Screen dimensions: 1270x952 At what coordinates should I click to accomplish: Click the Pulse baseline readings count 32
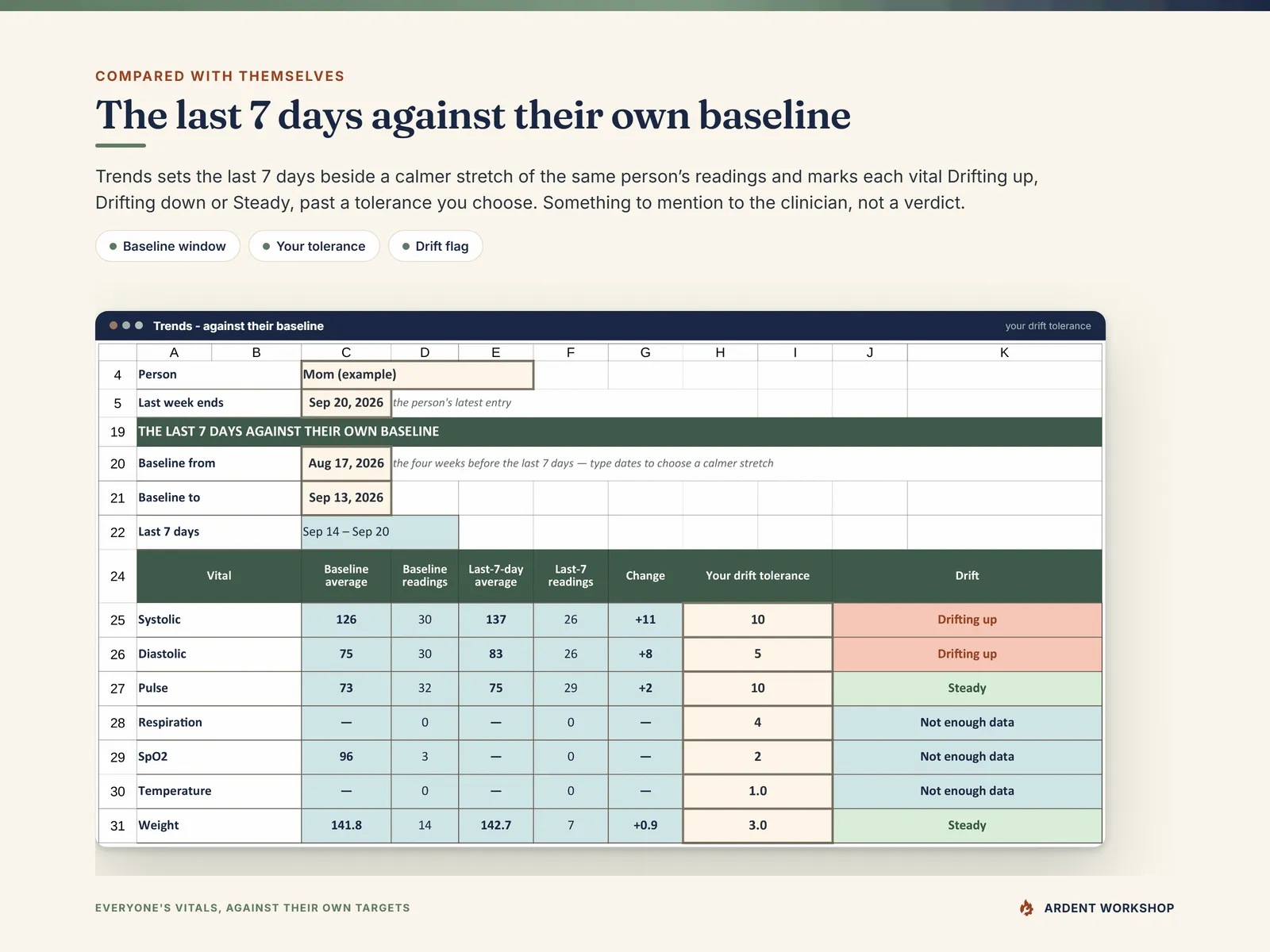[425, 688]
